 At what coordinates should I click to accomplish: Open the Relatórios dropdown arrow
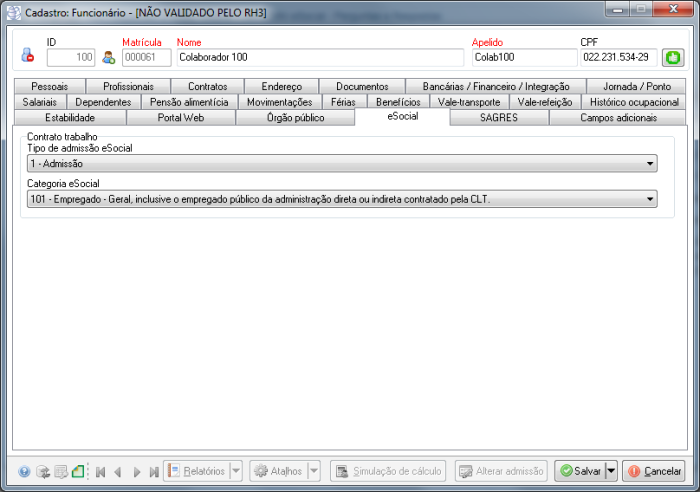pos(236,471)
